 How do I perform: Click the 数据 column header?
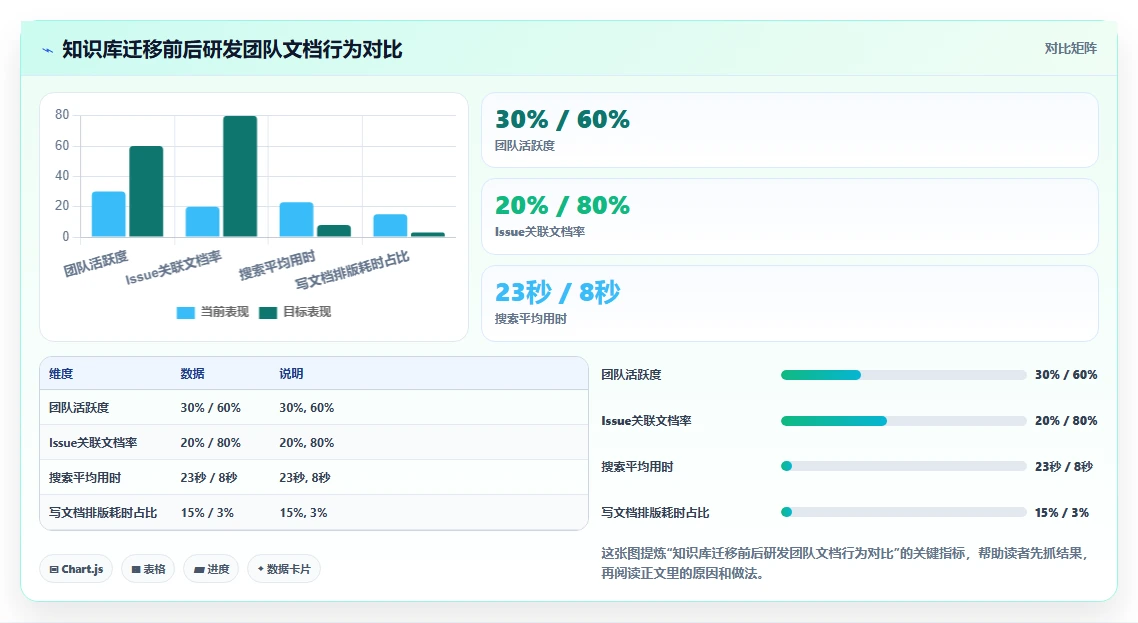tap(192, 374)
